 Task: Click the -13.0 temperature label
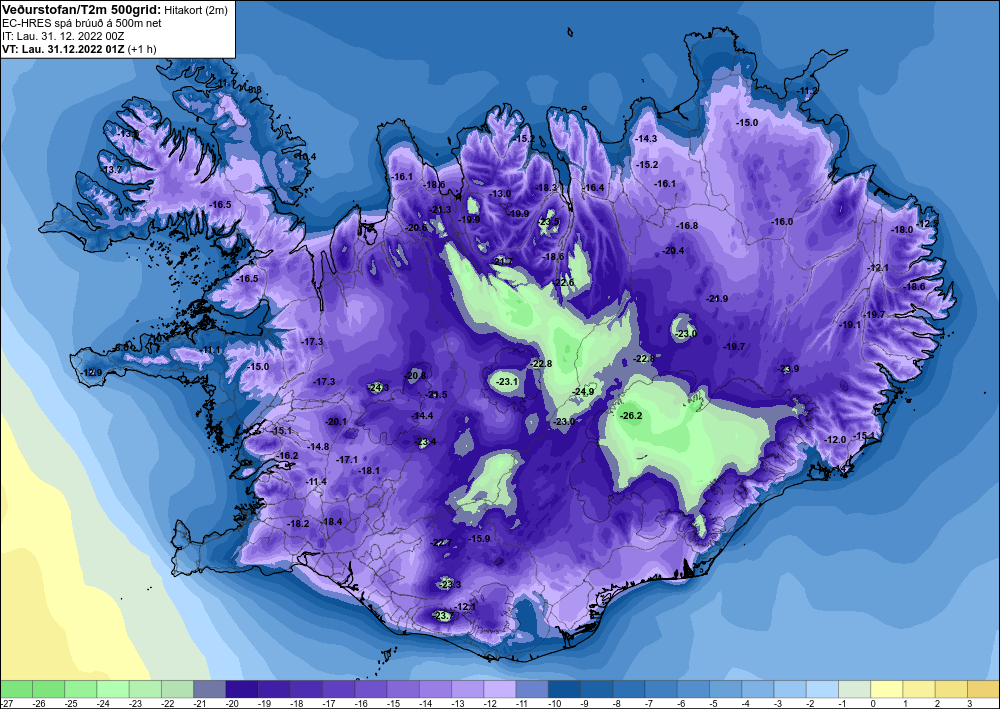pyautogui.click(x=500, y=194)
